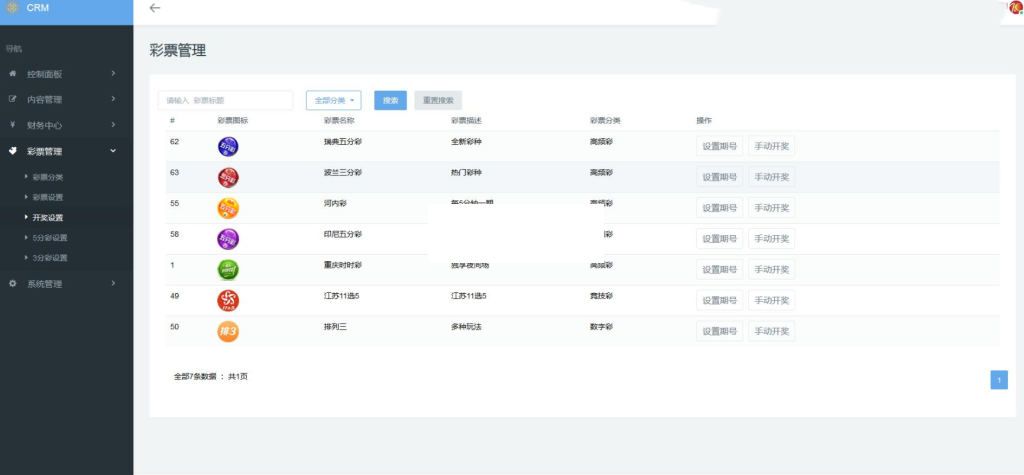
Task: Click the 重庆时时彩 green lottery icon
Action: (228, 270)
